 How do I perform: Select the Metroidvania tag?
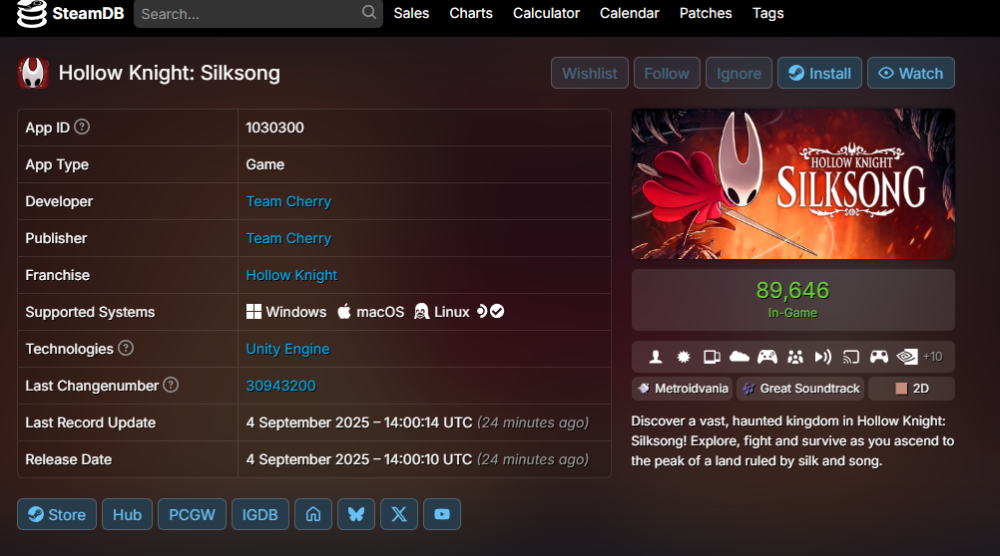click(x=682, y=388)
